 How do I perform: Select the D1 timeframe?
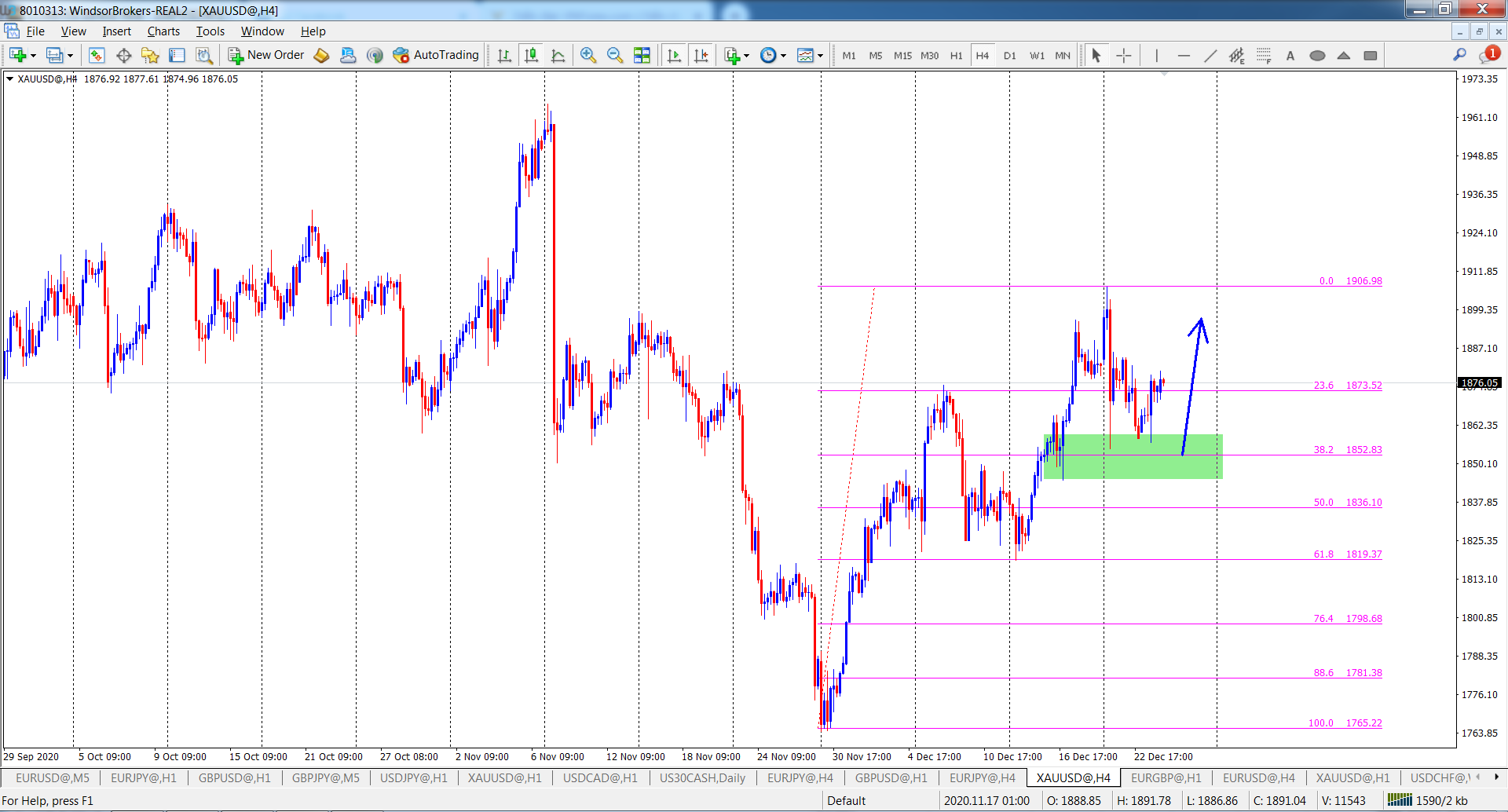(x=1009, y=56)
